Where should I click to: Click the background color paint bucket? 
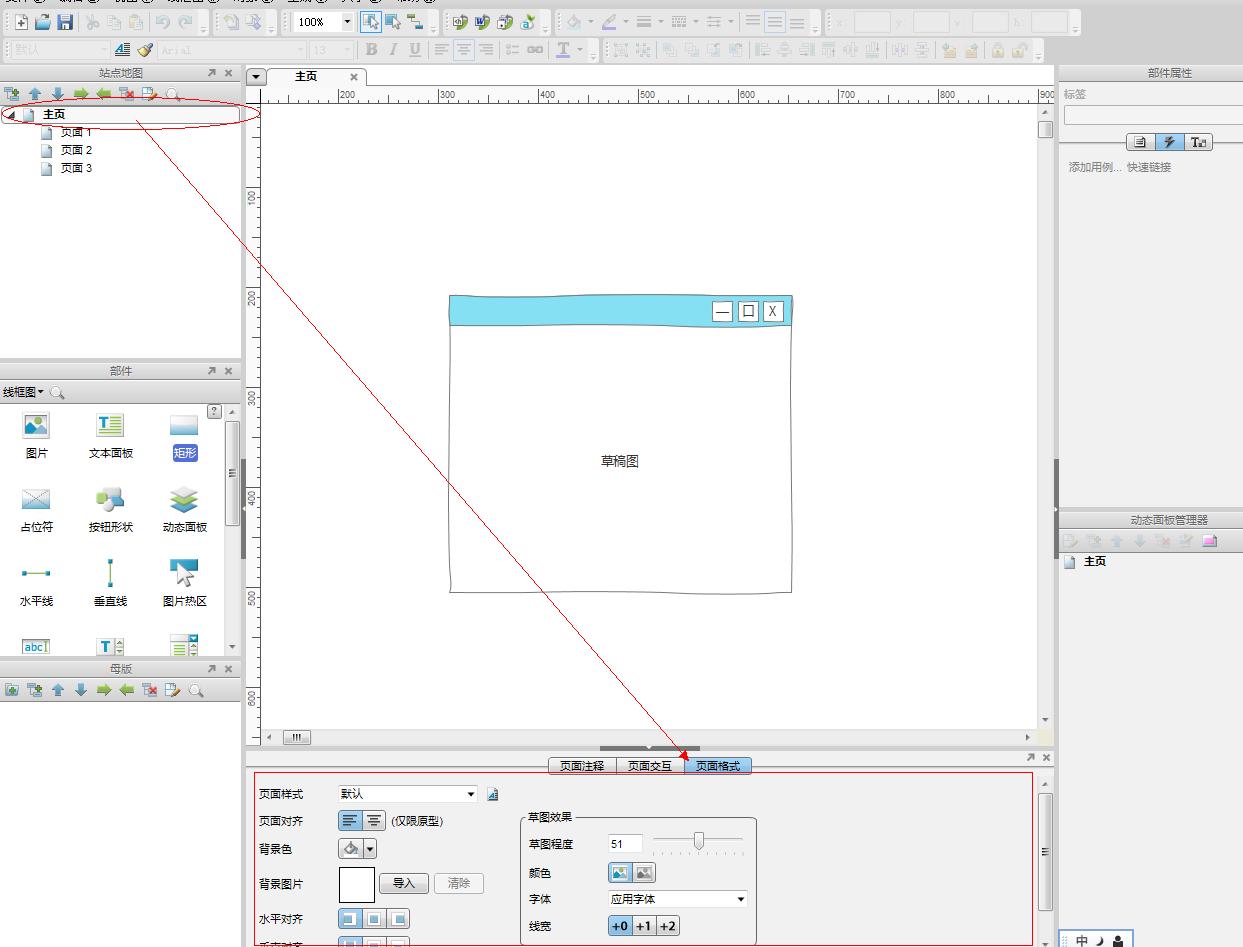coord(351,849)
